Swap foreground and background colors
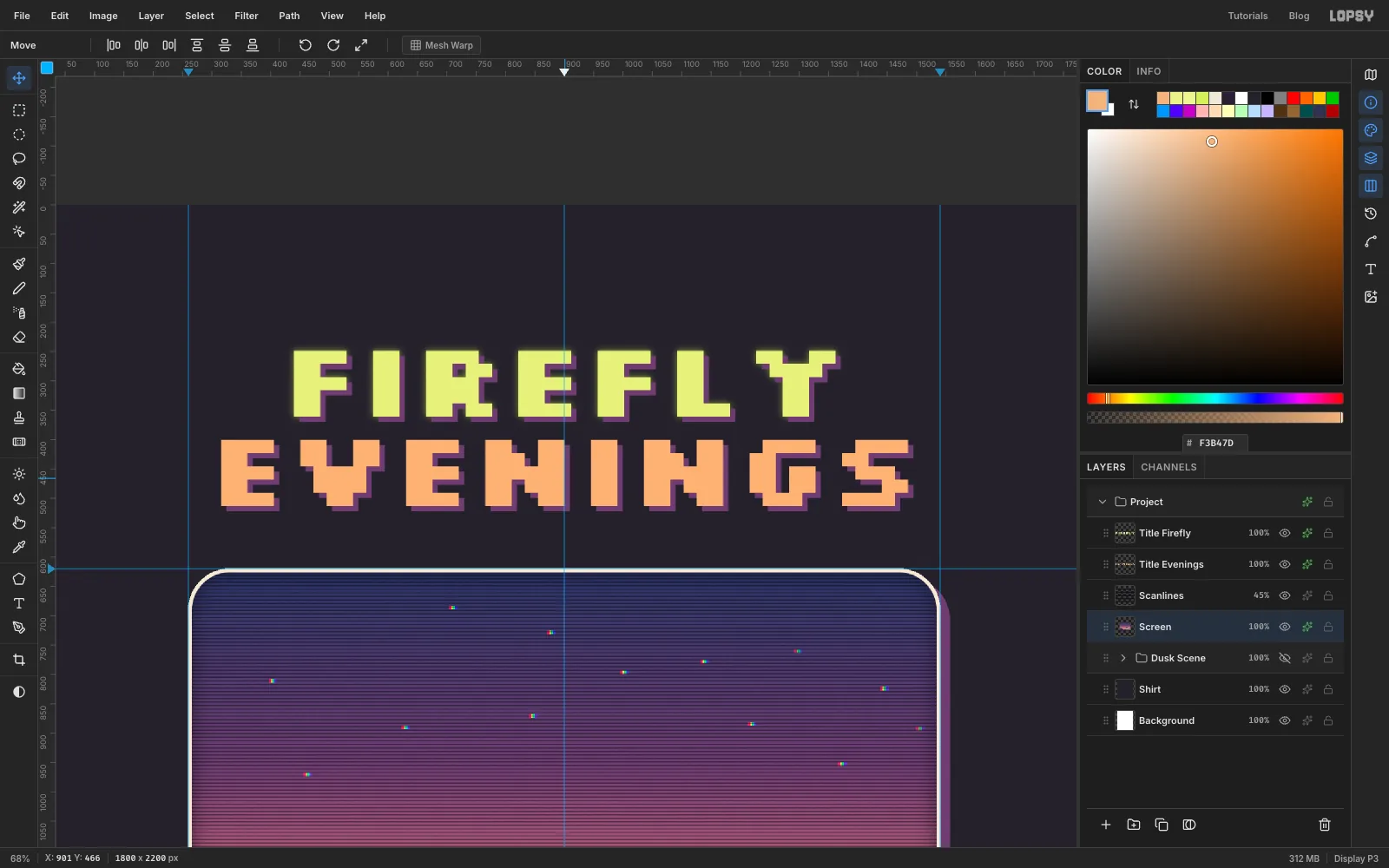Screen dimensions: 1389x868 [x=1134, y=104]
